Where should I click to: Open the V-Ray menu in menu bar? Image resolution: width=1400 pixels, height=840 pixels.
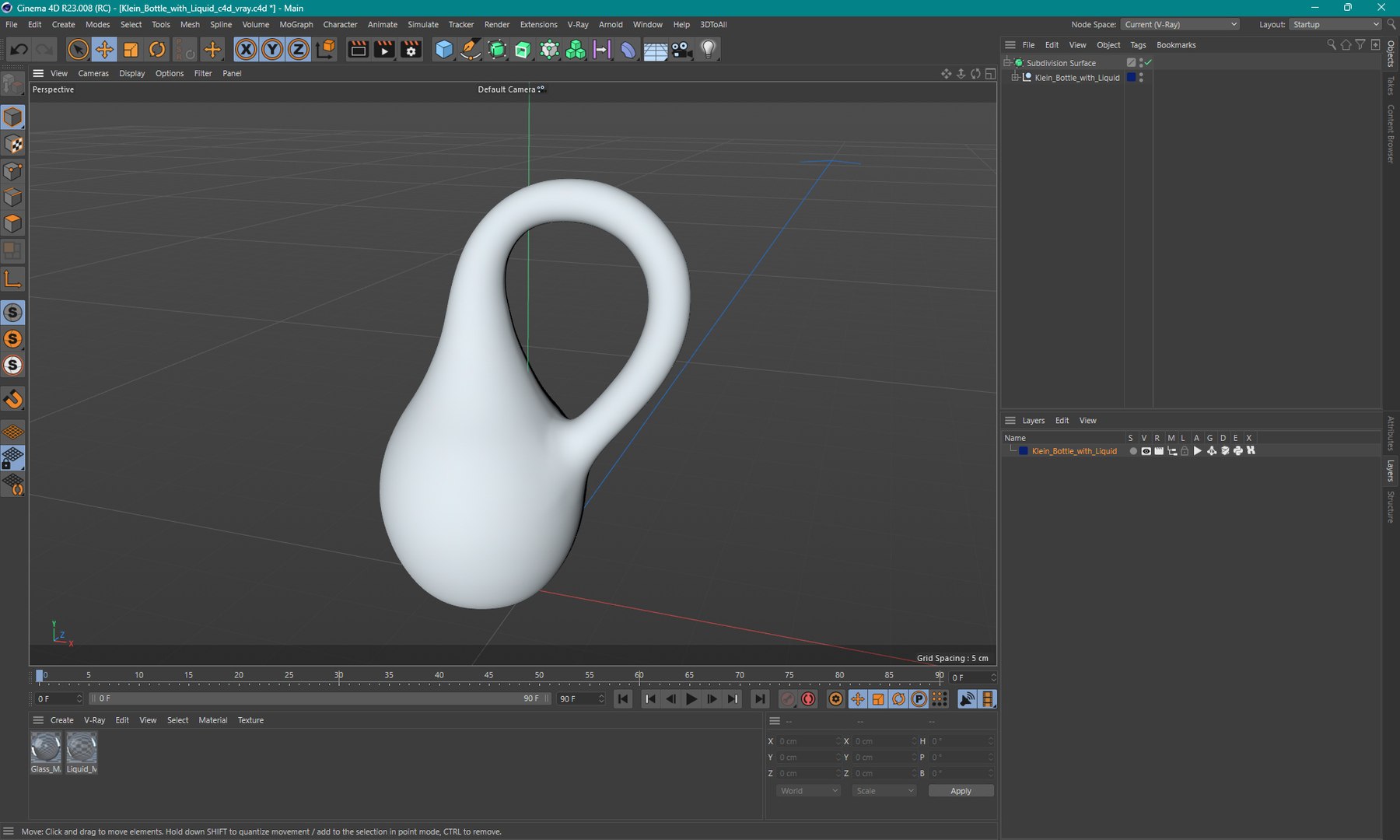(578, 25)
